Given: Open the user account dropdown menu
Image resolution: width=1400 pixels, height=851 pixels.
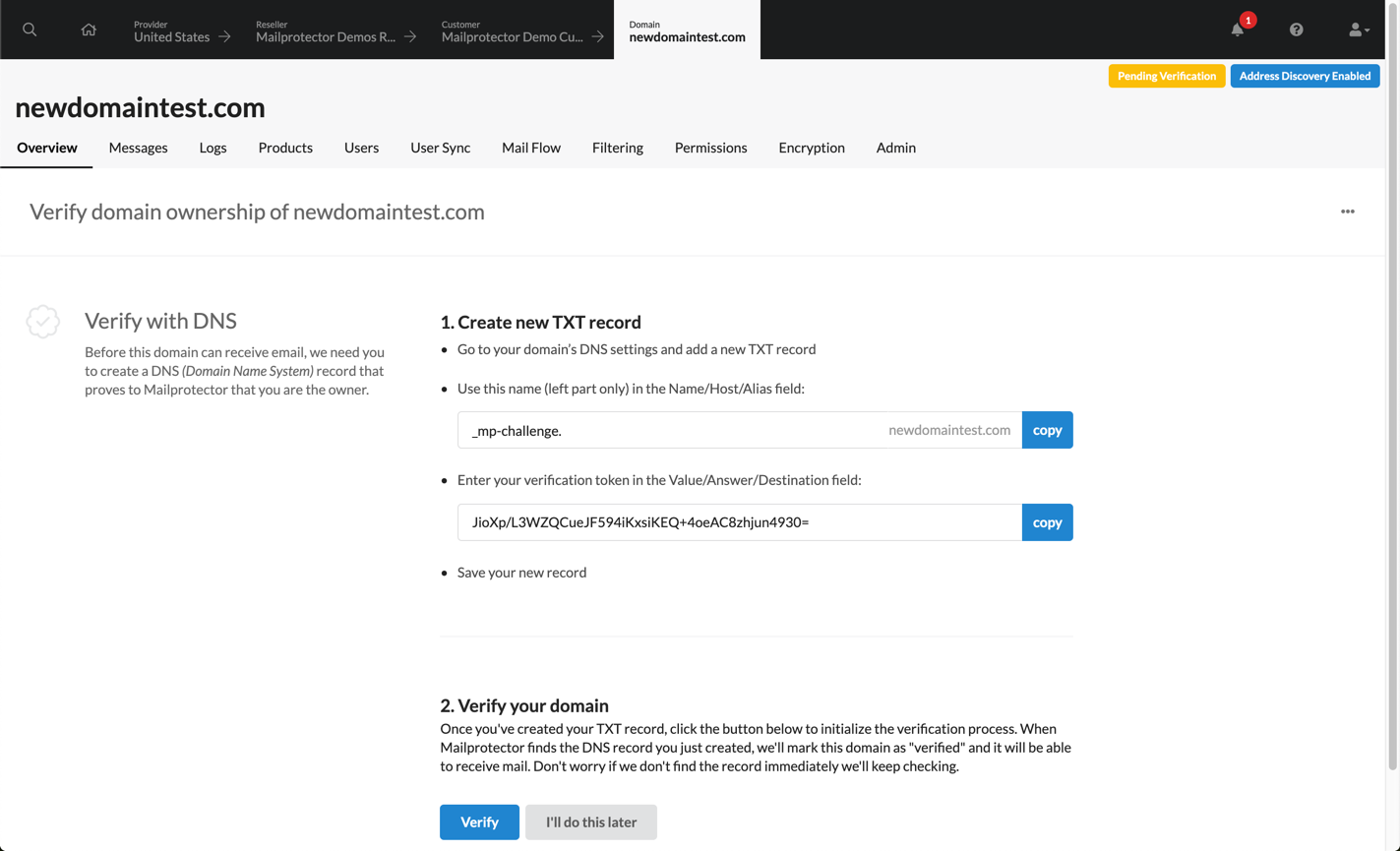Looking at the screenshot, I should [x=1358, y=30].
